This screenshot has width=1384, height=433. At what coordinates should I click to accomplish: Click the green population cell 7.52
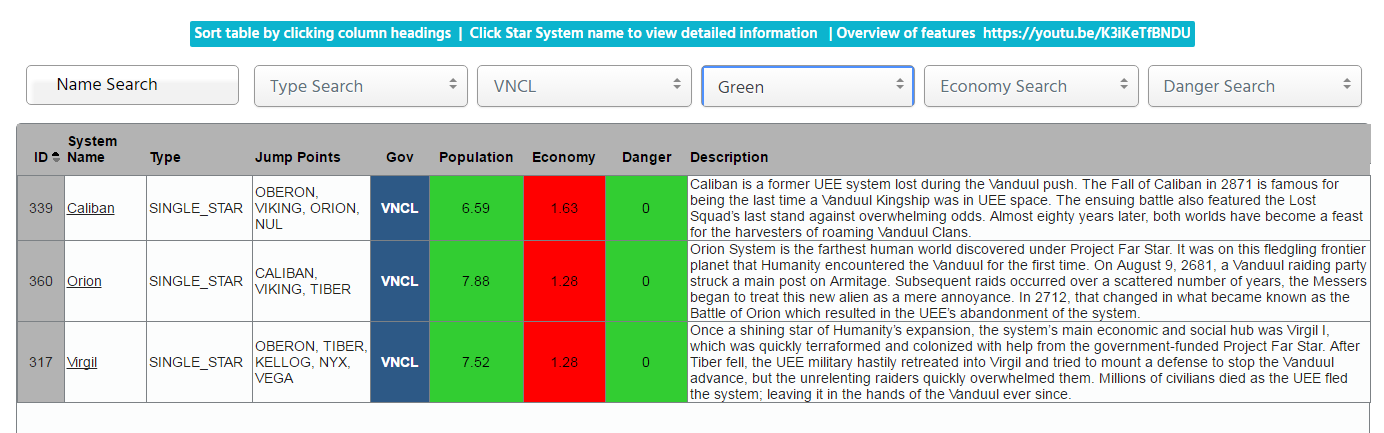[476, 362]
